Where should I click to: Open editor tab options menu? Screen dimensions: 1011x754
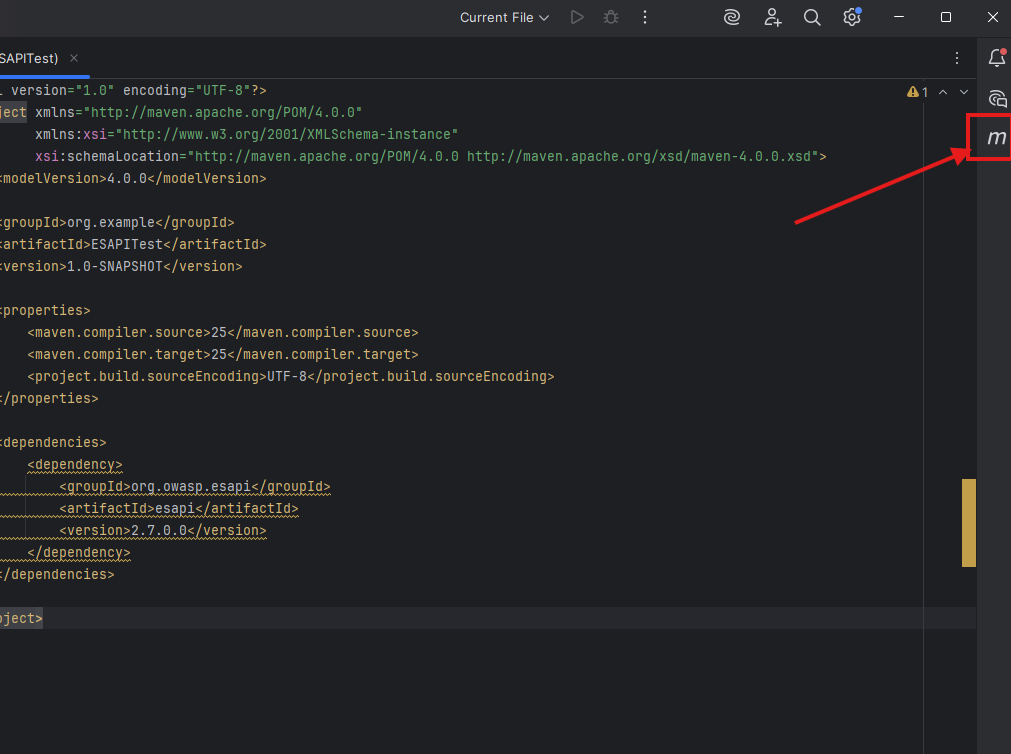(957, 58)
